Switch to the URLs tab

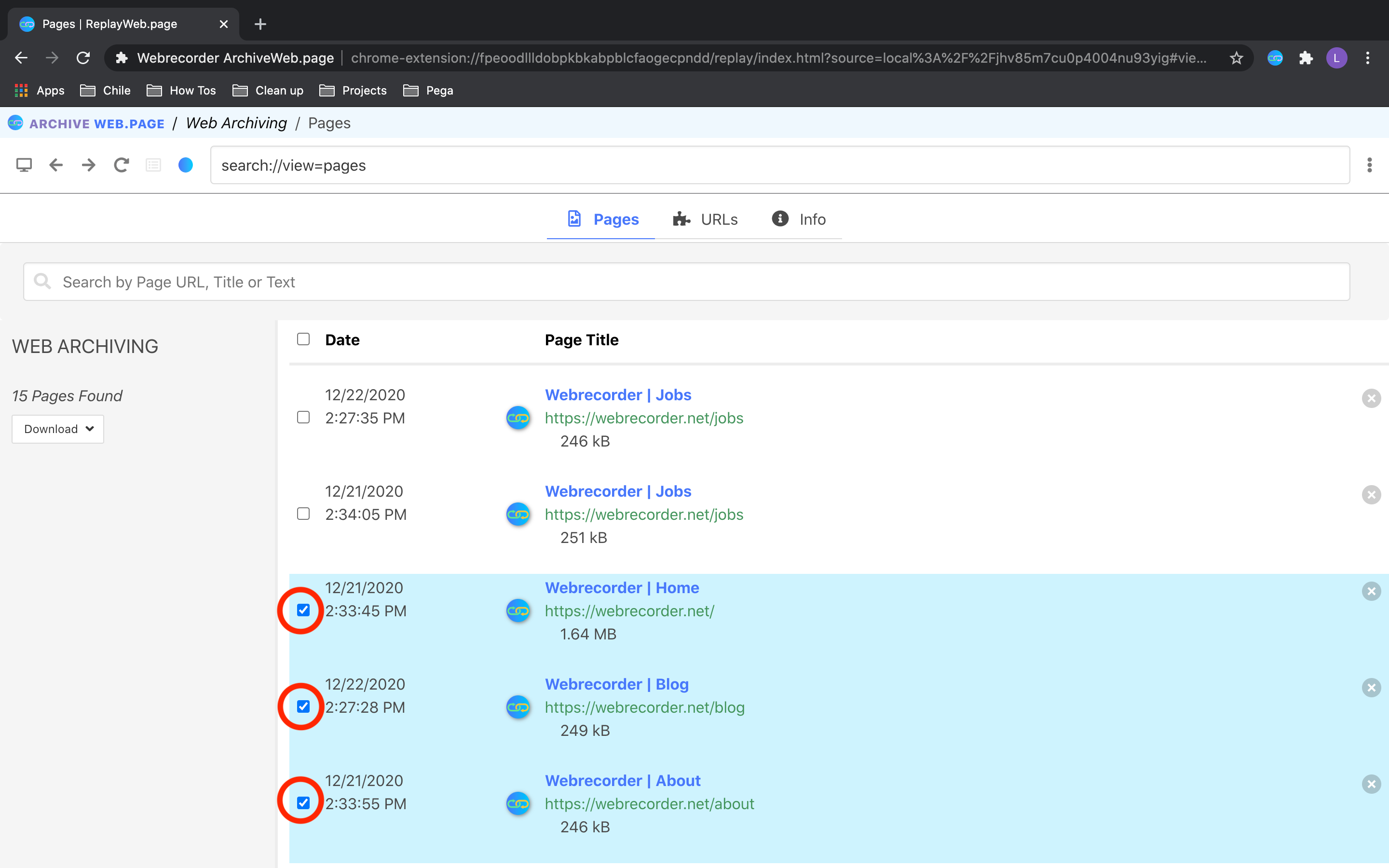(706, 219)
